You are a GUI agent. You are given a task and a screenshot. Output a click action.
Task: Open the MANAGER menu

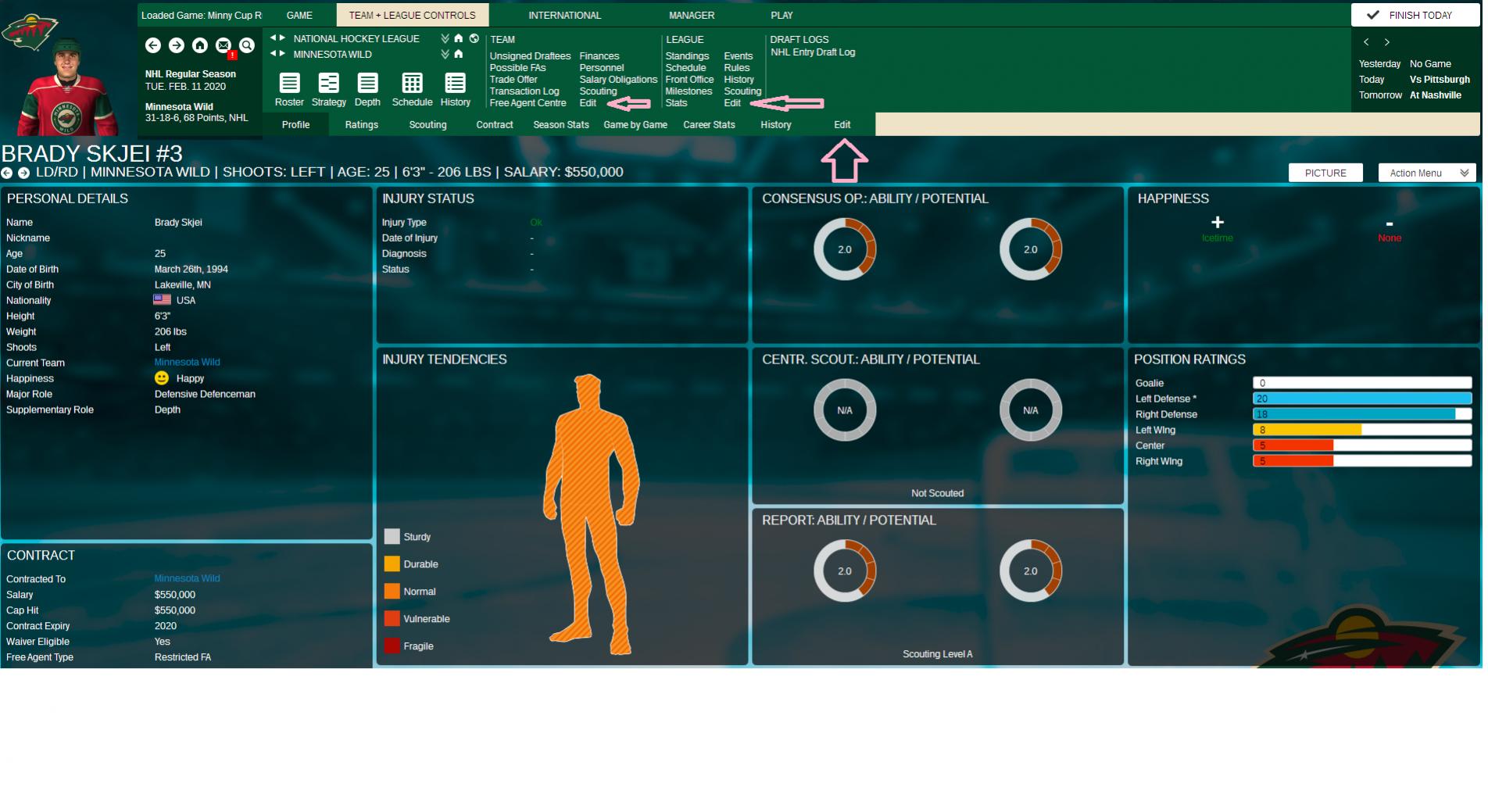692,15
